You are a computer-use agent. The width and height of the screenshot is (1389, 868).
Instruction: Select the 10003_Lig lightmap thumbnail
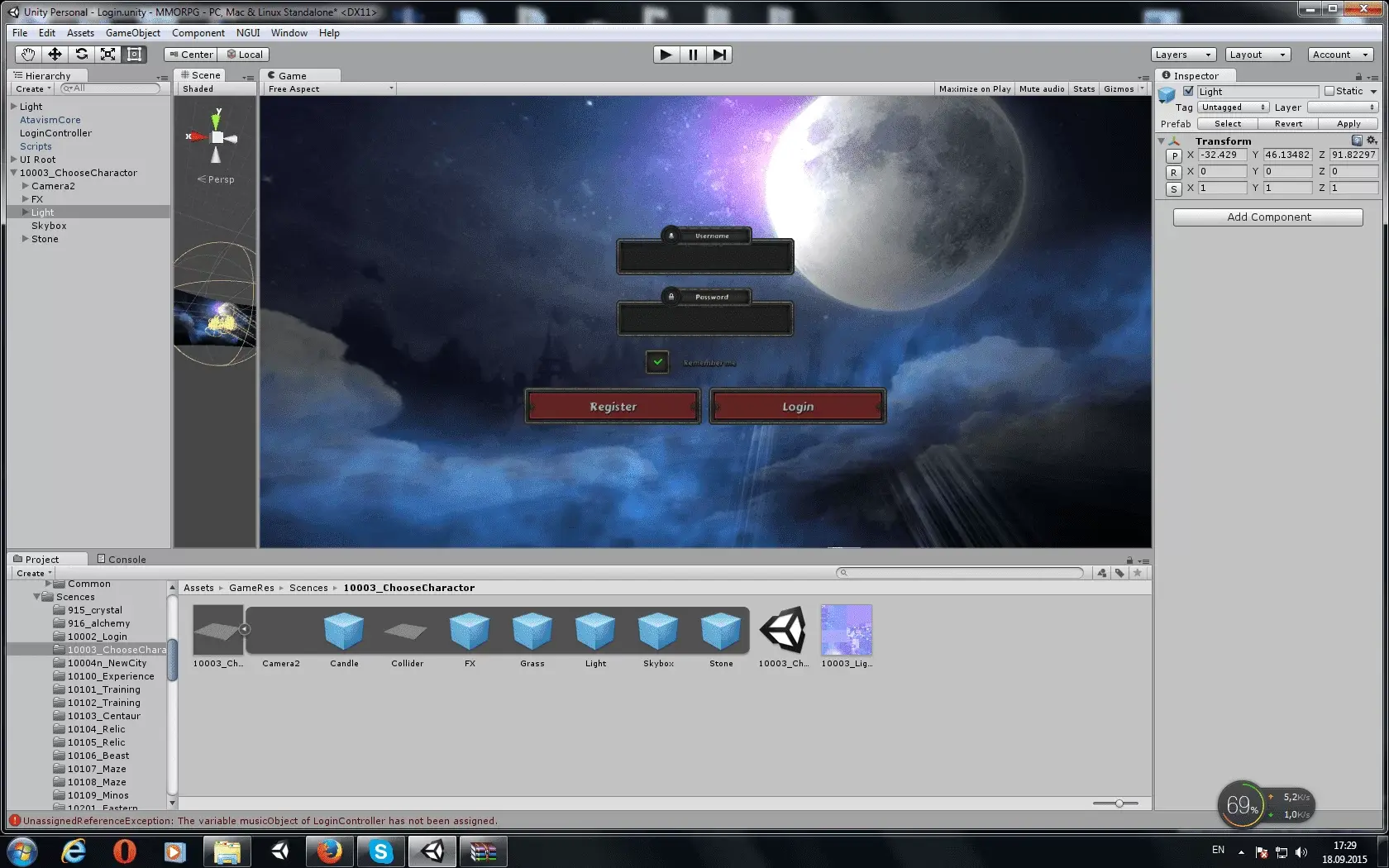point(846,637)
